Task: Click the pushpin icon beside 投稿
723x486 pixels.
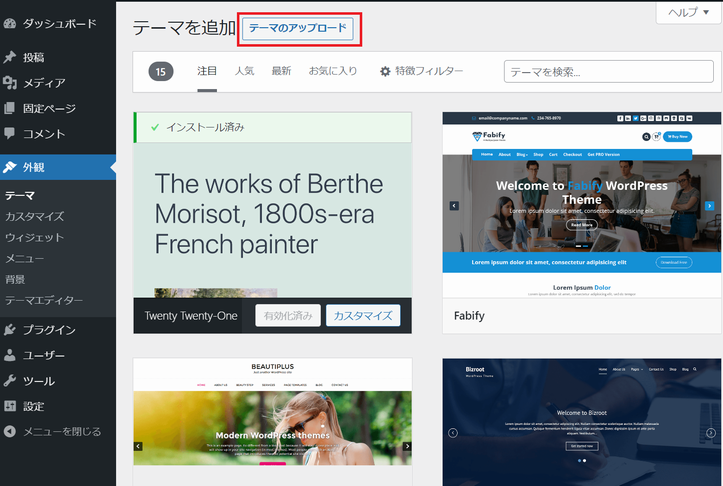Action: (10, 57)
